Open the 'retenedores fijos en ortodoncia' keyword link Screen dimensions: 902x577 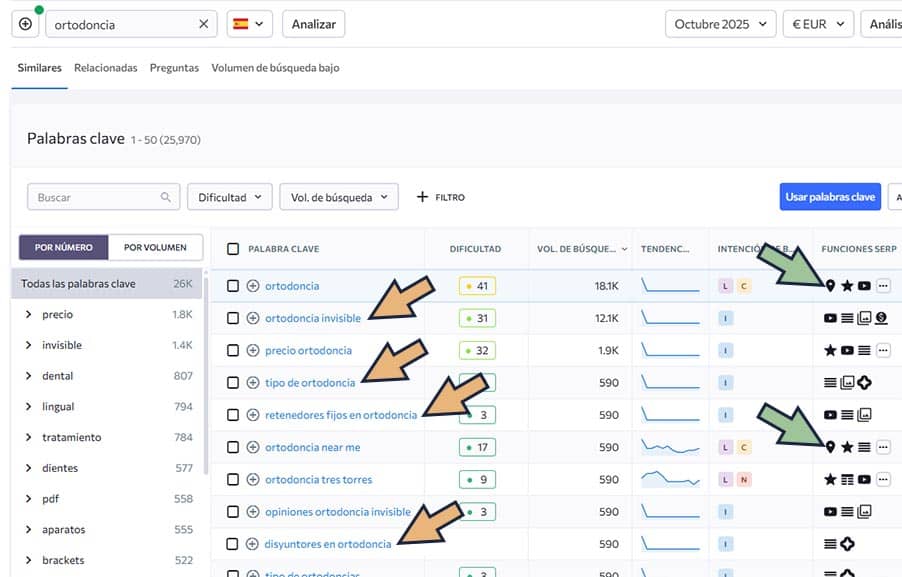tap(340, 415)
